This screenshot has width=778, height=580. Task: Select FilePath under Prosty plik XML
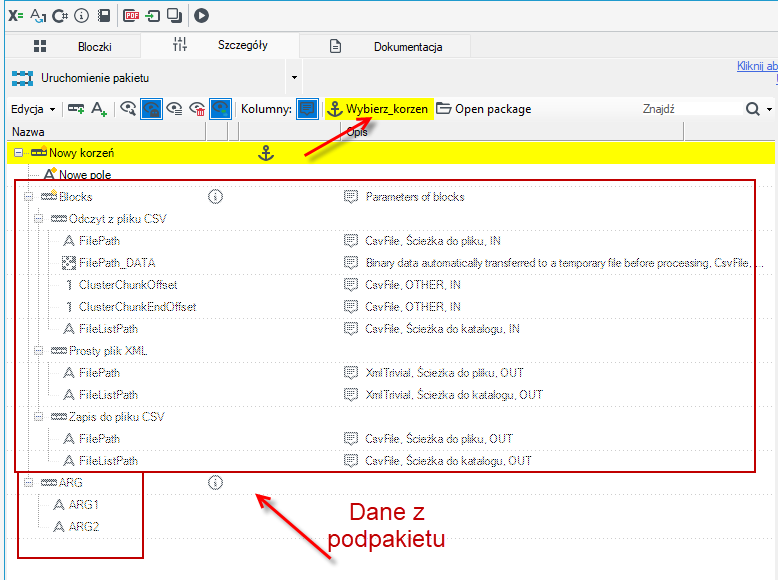(x=99, y=373)
